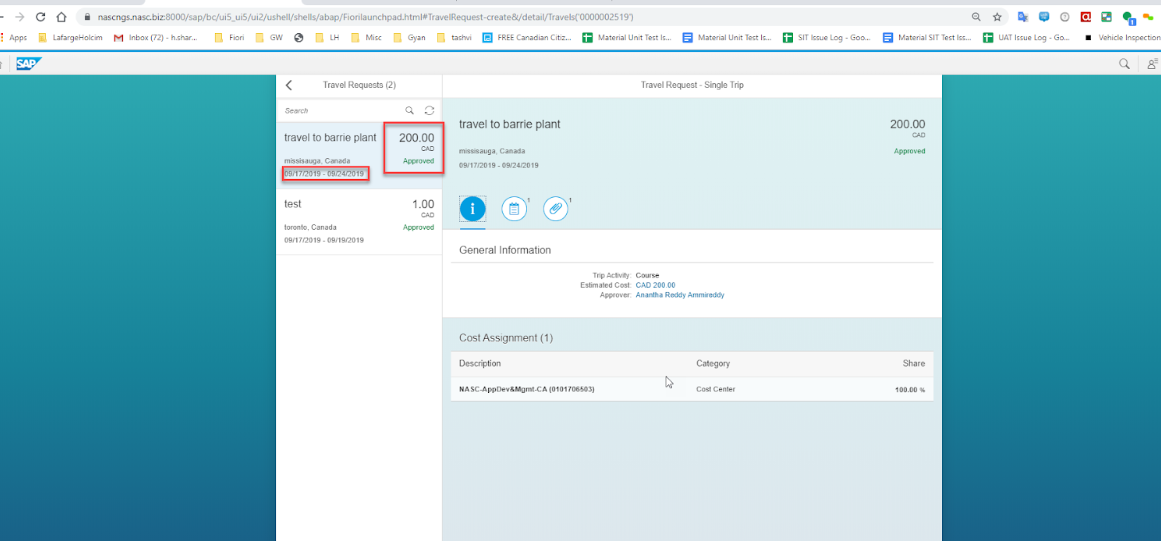Open the Notes tab icon
This screenshot has height=541, width=1161.
(x=514, y=209)
